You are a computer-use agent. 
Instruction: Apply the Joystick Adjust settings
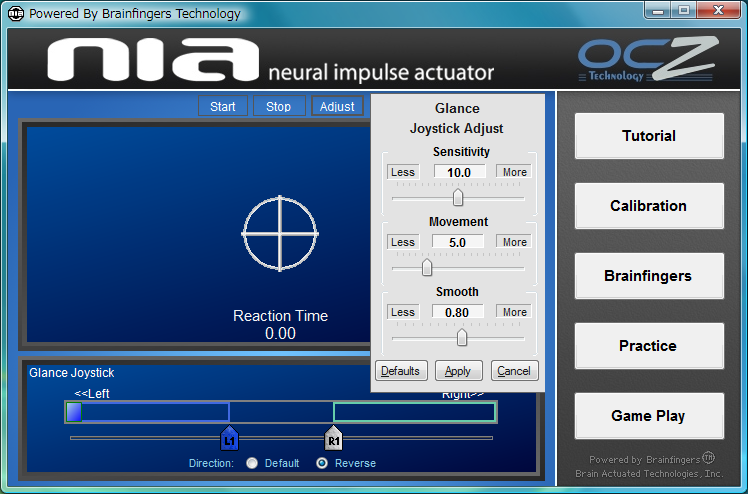coord(459,371)
